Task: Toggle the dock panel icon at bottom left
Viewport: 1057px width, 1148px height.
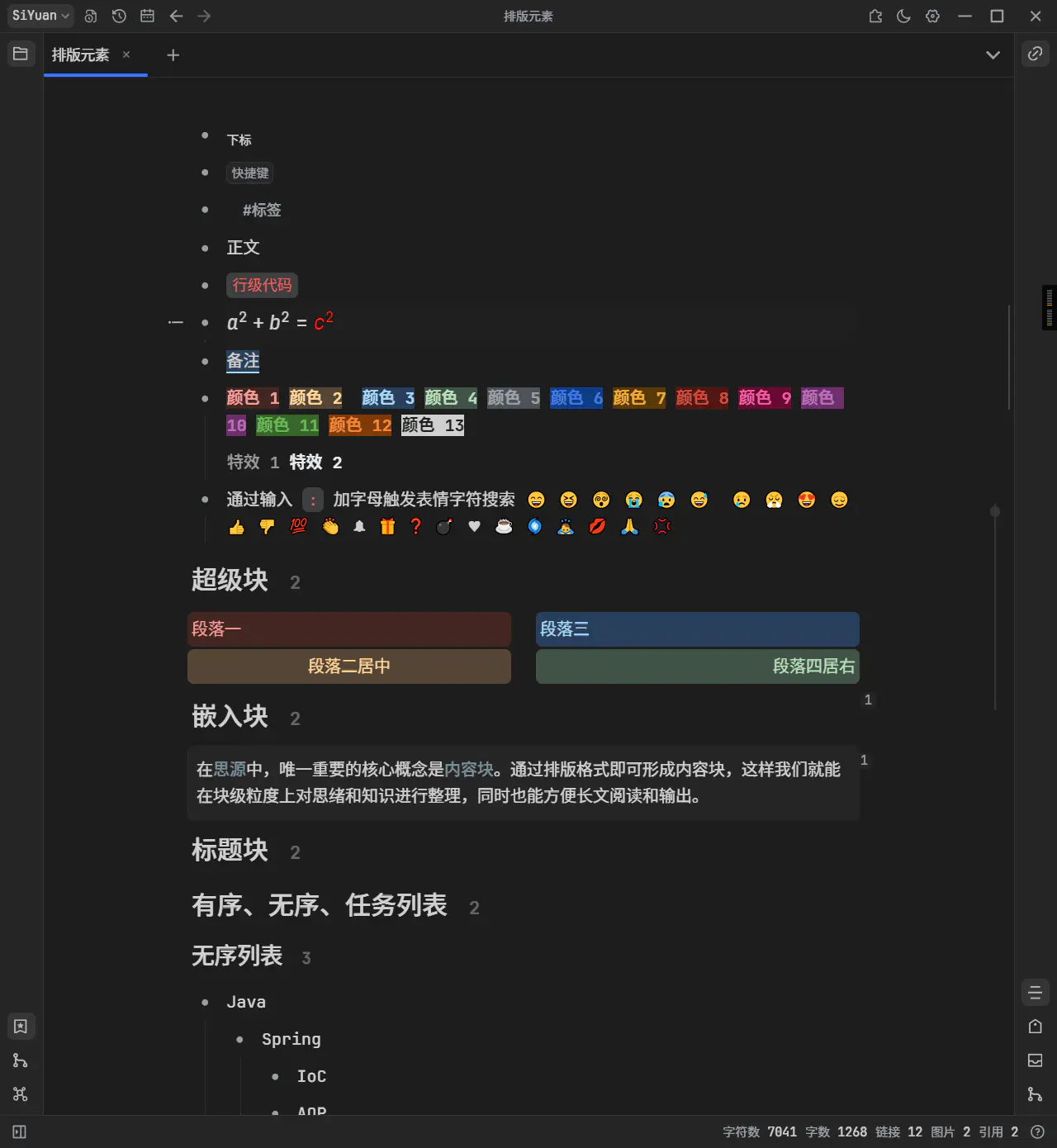Action: coord(18,1131)
